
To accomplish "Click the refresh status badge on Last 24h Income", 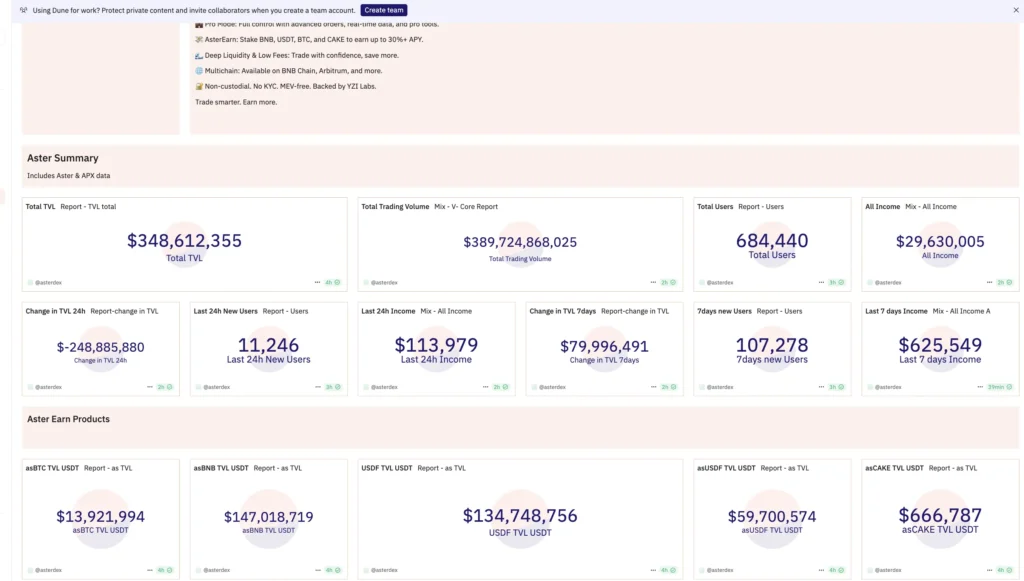I will pos(501,387).
